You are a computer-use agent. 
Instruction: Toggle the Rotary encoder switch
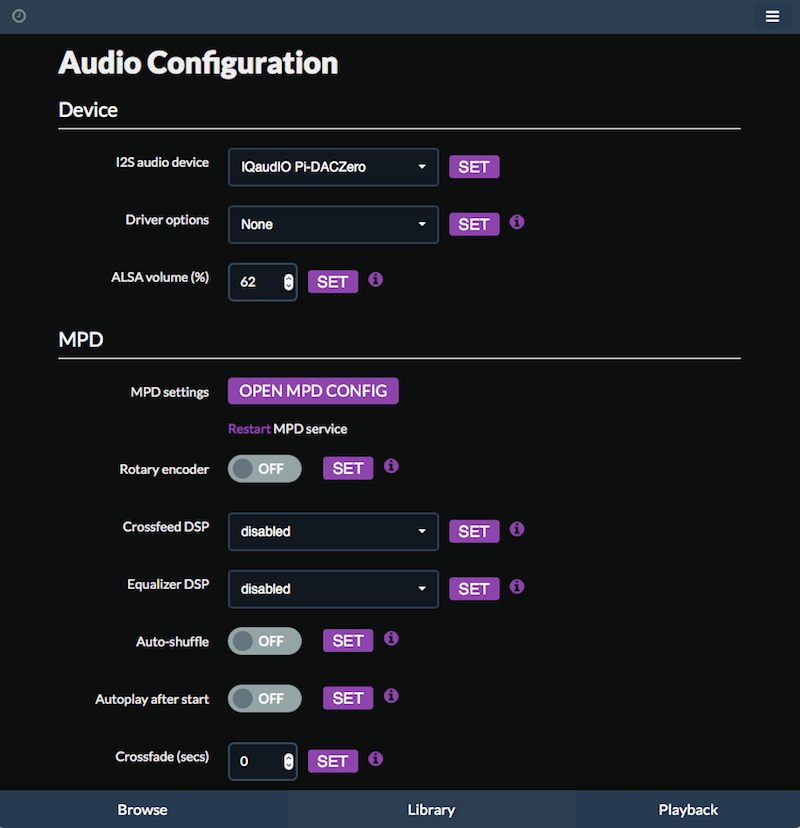point(265,468)
